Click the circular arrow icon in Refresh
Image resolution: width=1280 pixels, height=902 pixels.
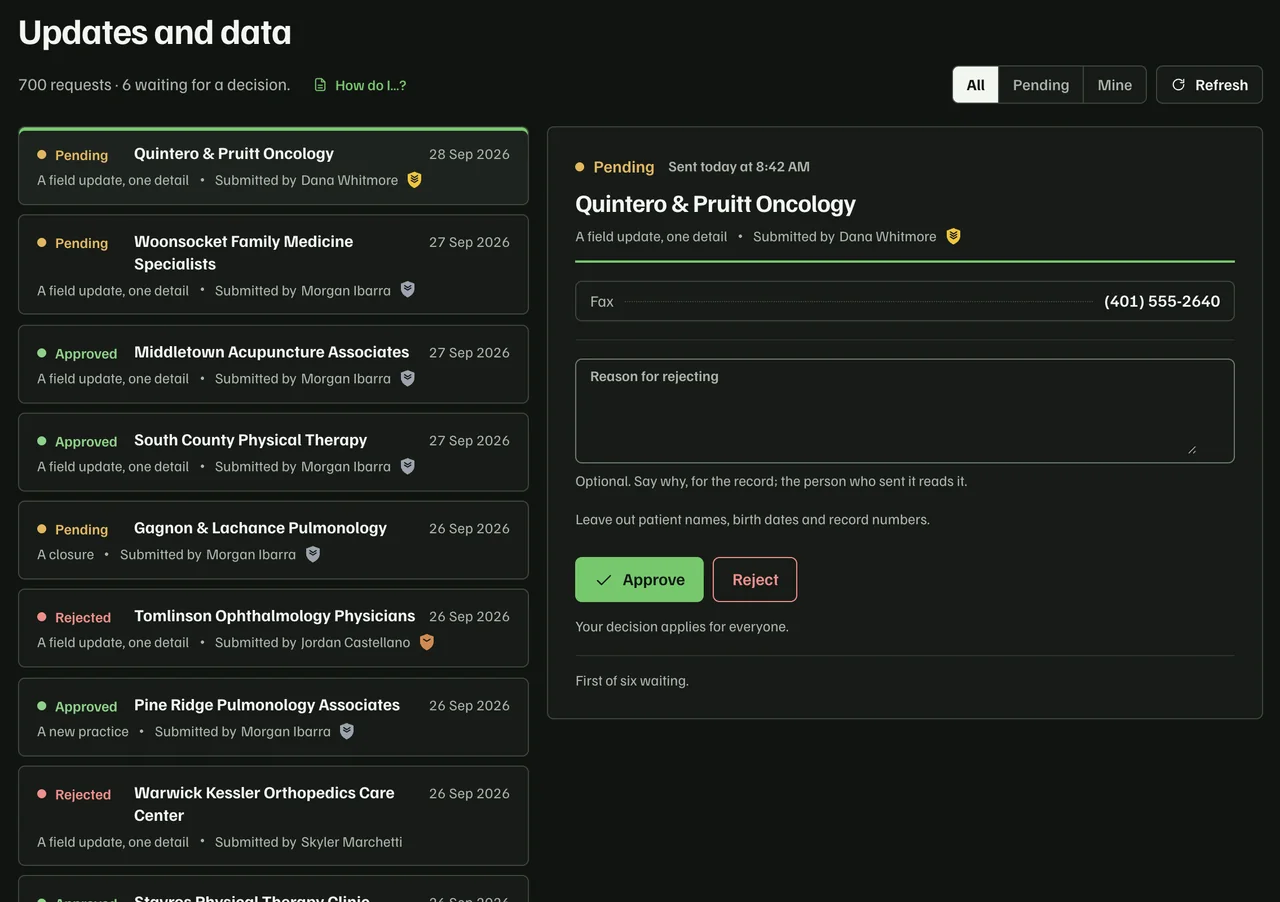(x=1178, y=85)
